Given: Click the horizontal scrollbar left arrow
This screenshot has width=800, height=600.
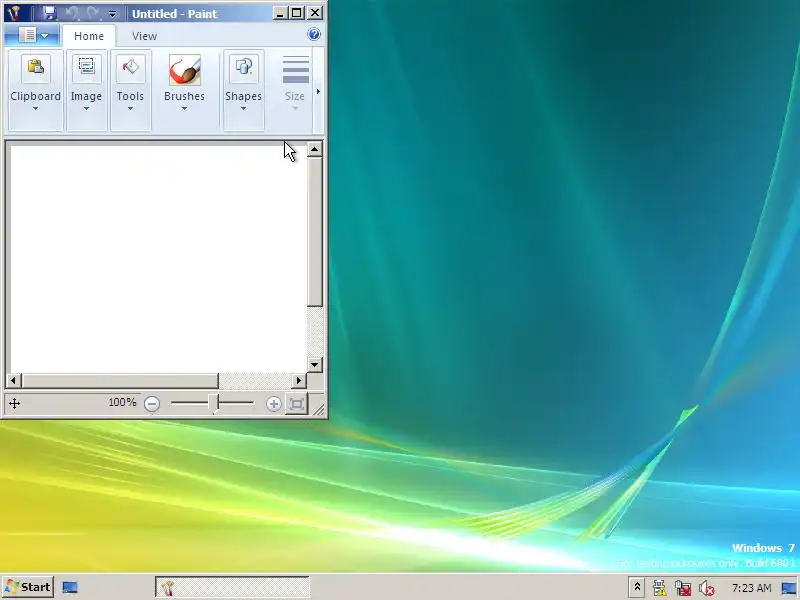Looking at the screenshot, I should (x=14, y=381).
